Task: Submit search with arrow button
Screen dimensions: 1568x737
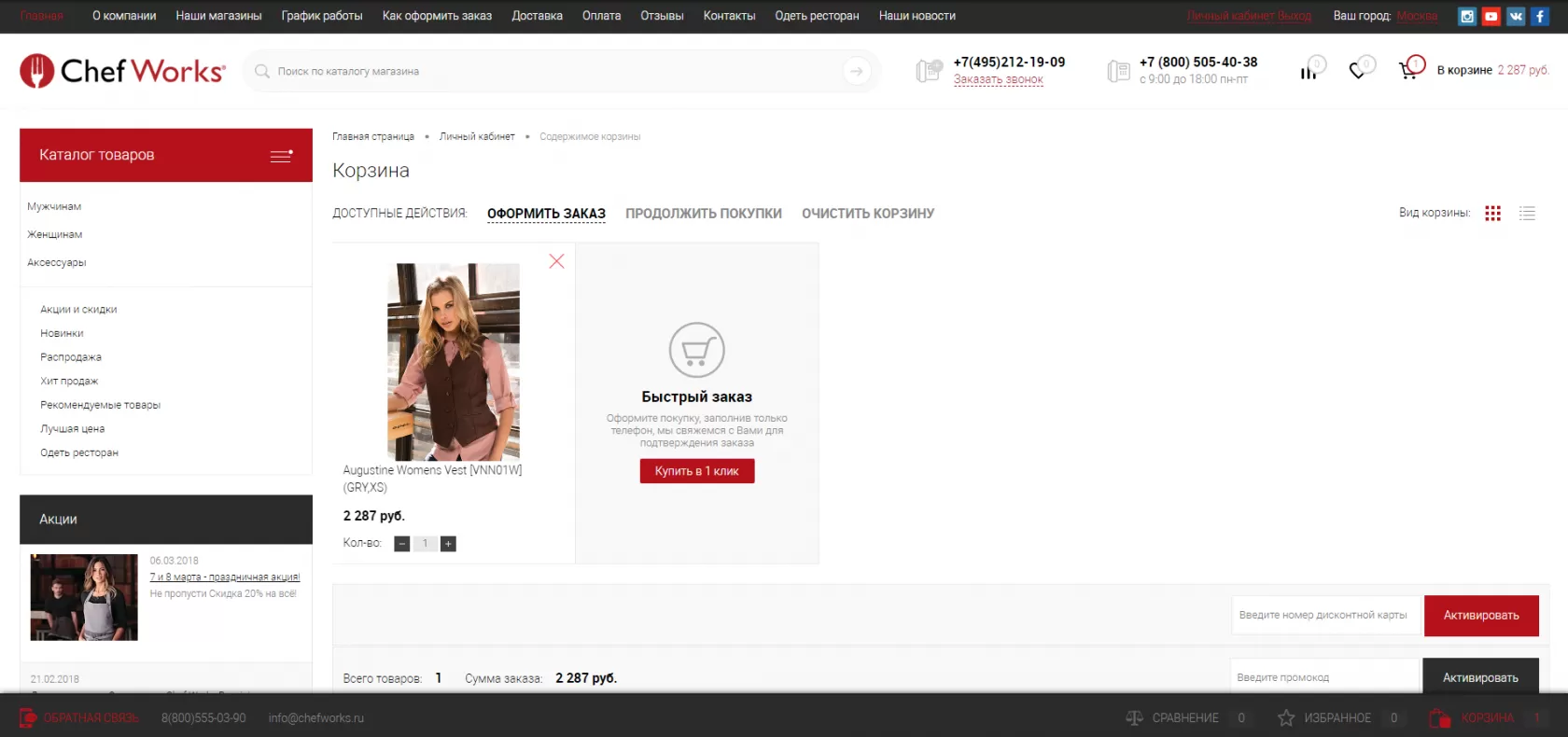Action: (856, 71)
